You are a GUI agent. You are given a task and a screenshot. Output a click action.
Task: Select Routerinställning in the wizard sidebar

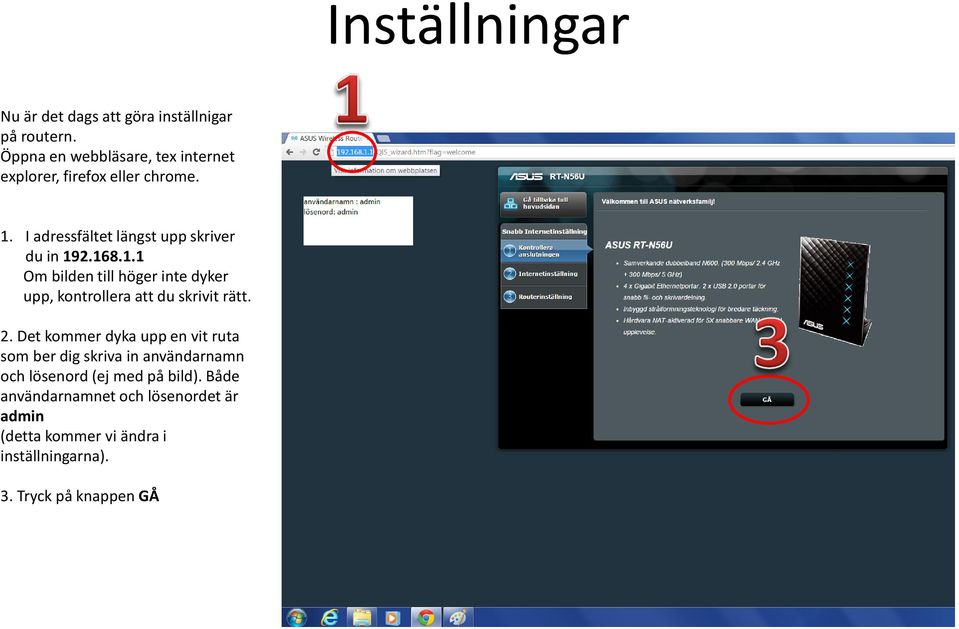coord(544,297)
